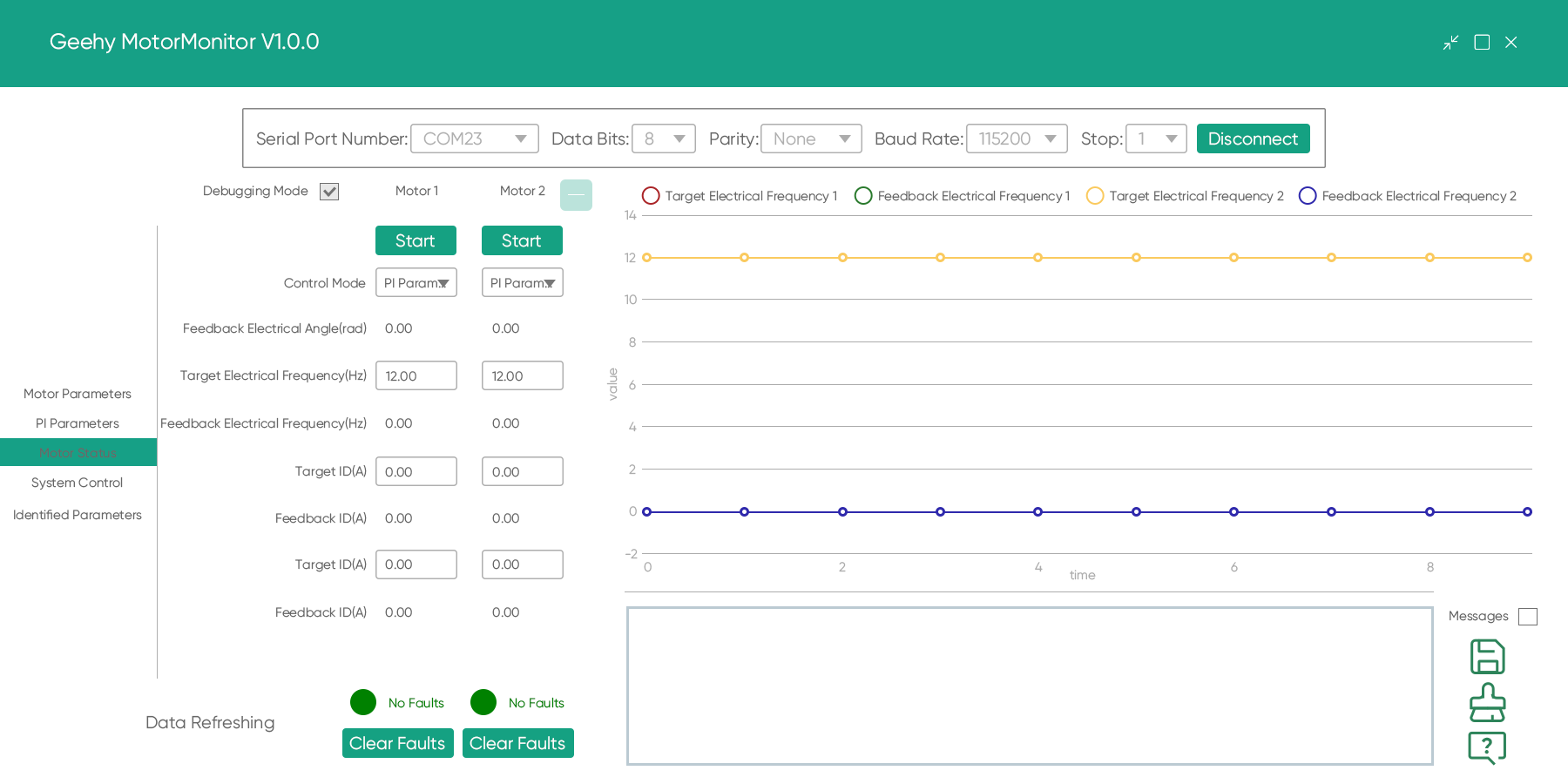Click the light green minus button beside Motor 2
This screenshot has height=784, width=1568.
coord(576,194)
